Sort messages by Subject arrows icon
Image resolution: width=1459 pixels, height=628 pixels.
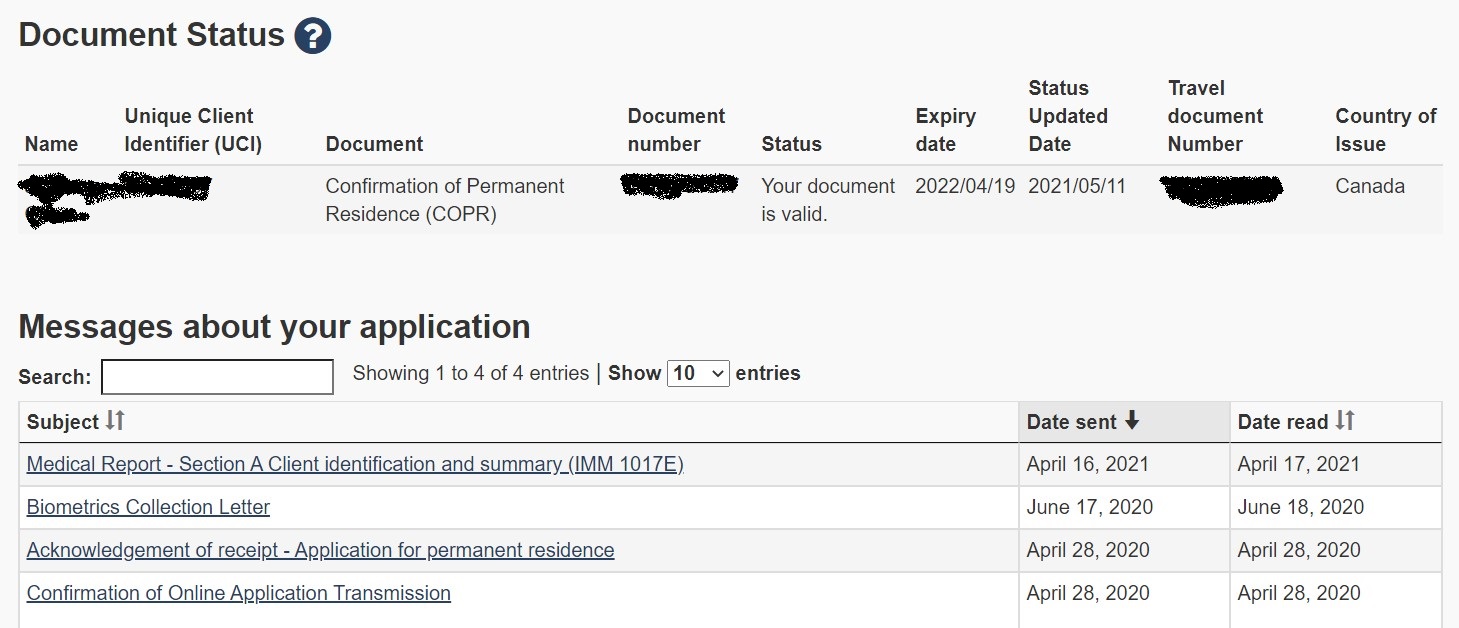pyautogui.click(x=115, y=421)
